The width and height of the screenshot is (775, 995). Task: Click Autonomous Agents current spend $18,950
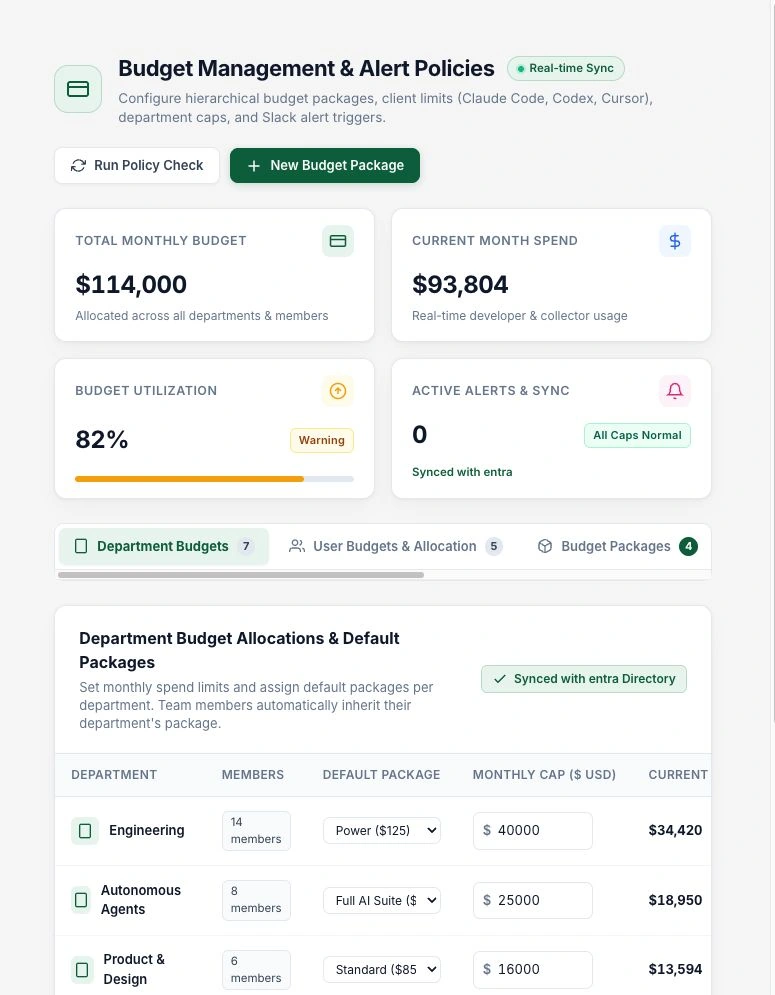pos(675,900)
